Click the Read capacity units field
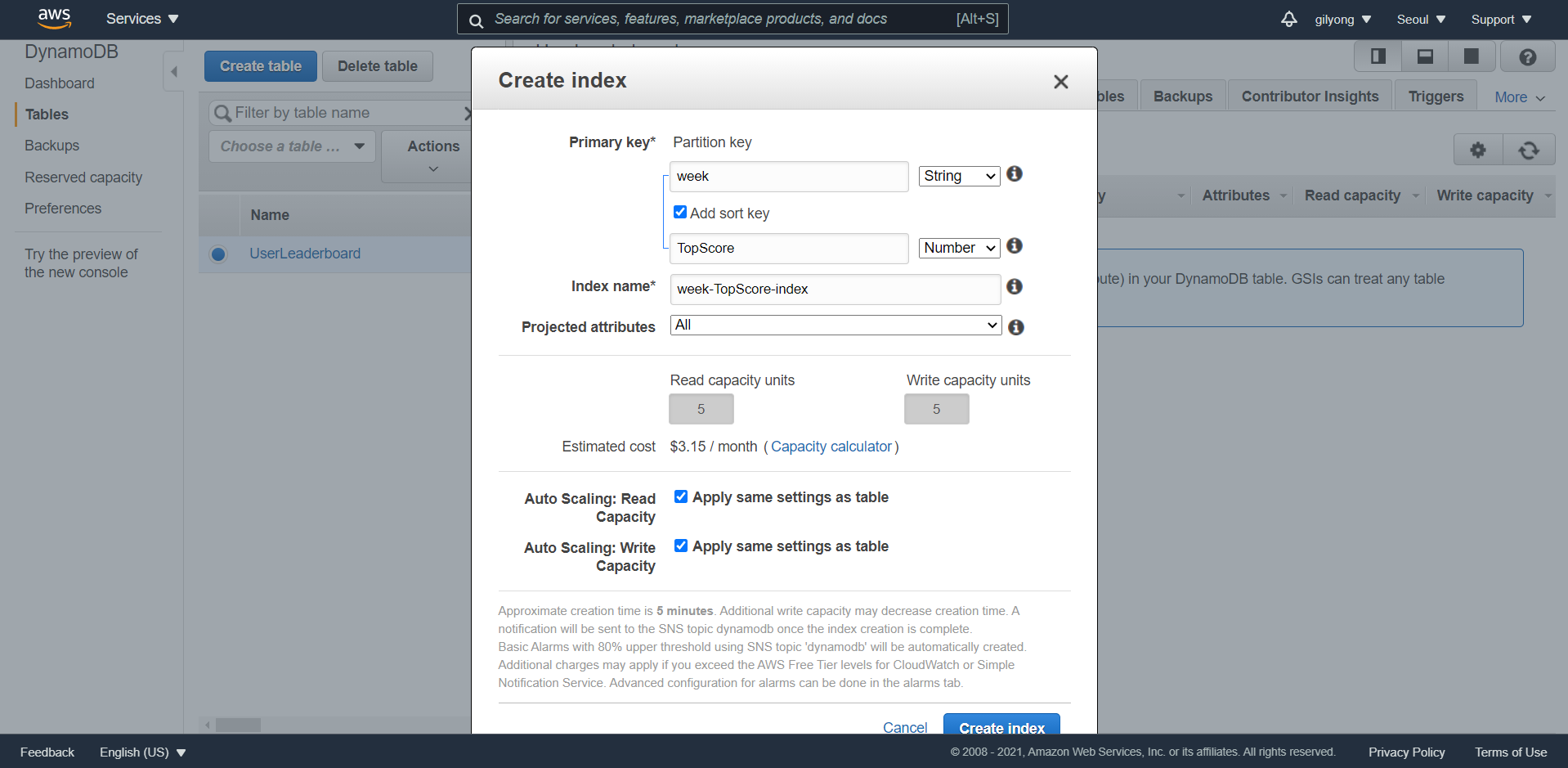 point(701,409)
